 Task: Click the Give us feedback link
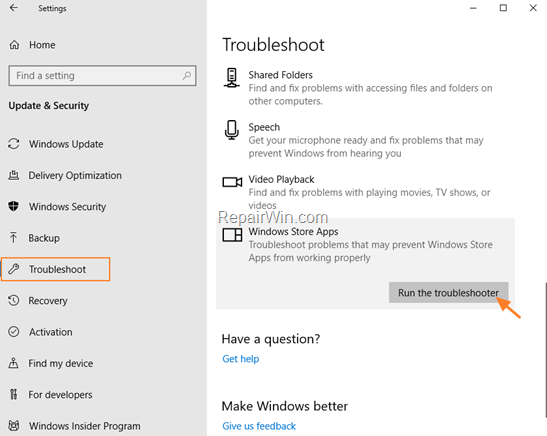259,426
